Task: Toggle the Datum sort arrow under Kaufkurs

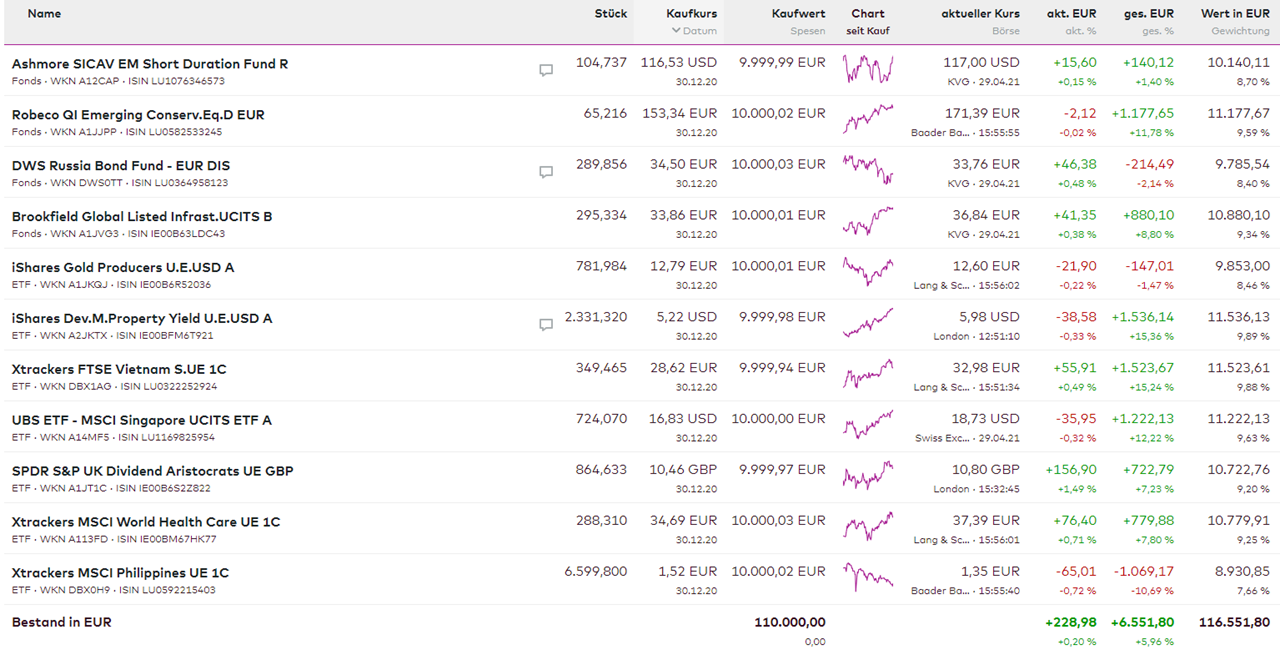Action: tap(676, 31)
